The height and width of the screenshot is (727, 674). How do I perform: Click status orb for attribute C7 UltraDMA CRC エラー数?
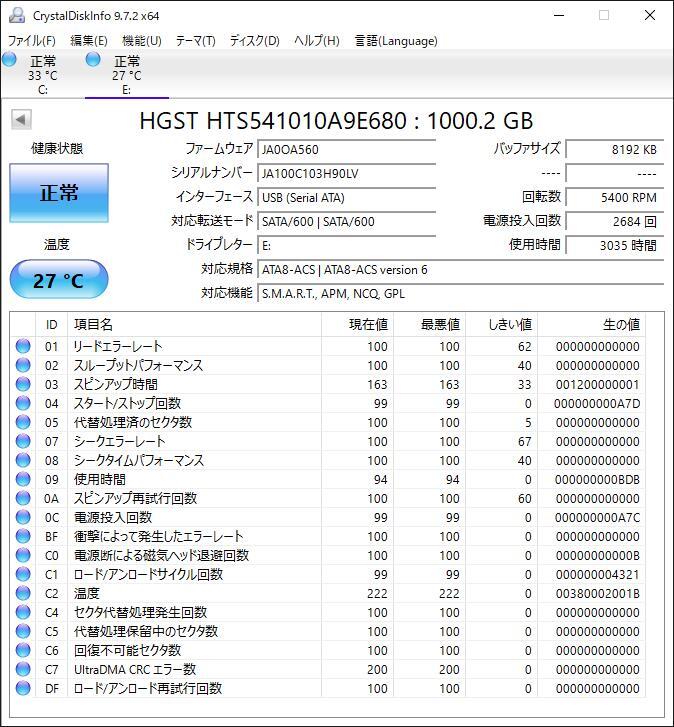tap(23, 669)
